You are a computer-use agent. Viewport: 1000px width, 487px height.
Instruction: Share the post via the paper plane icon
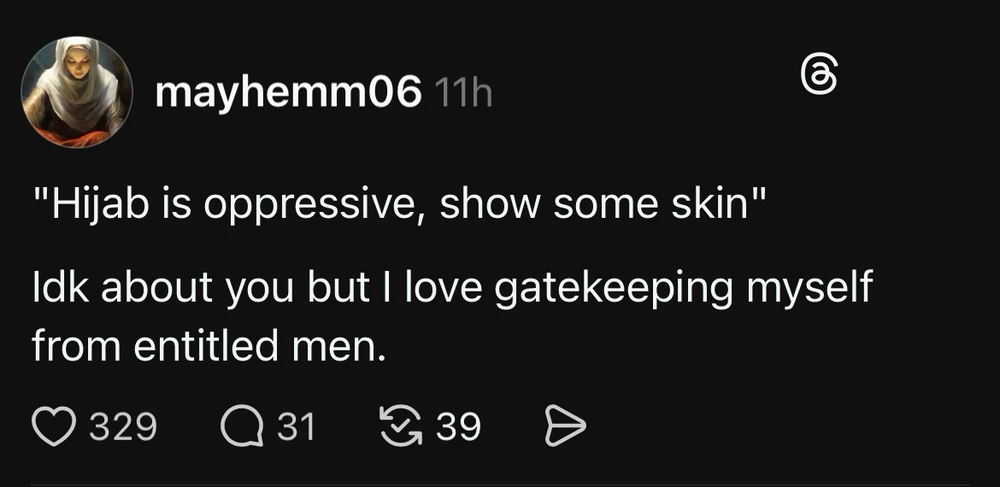(x=564, y=428)
